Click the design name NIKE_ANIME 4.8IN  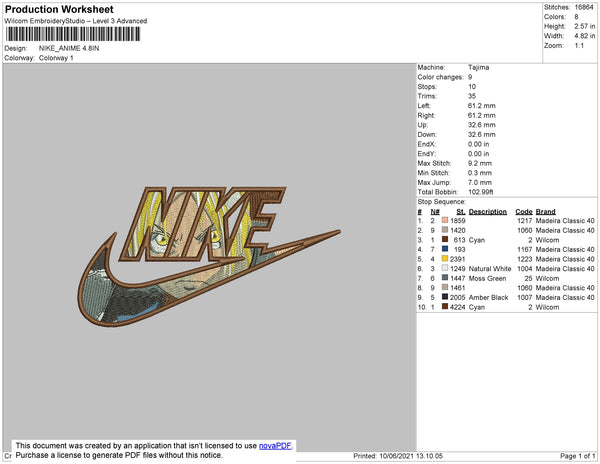69,48
